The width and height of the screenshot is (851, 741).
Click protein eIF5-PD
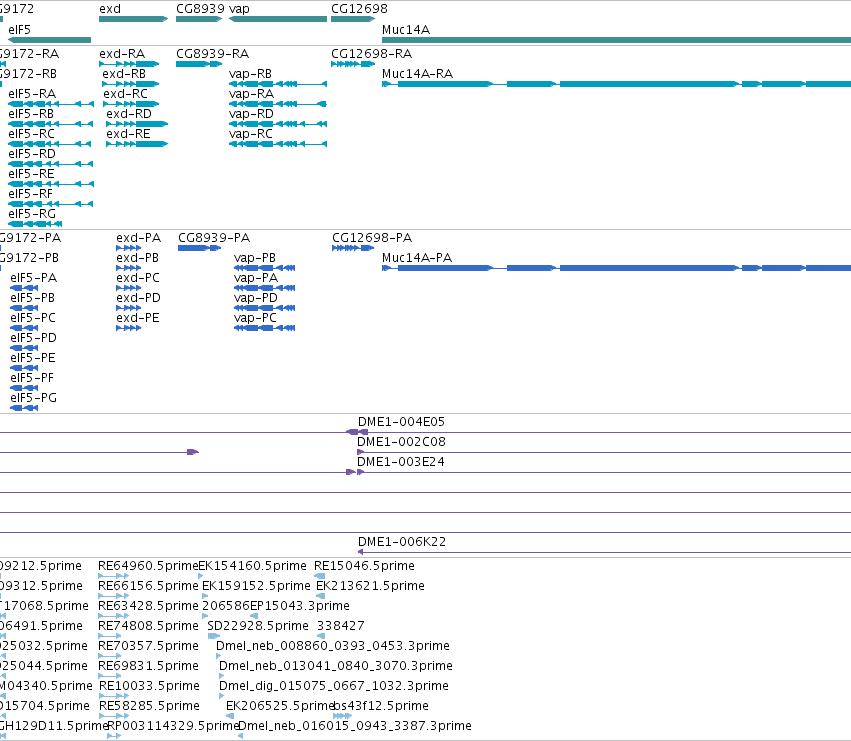coord(24,349)
